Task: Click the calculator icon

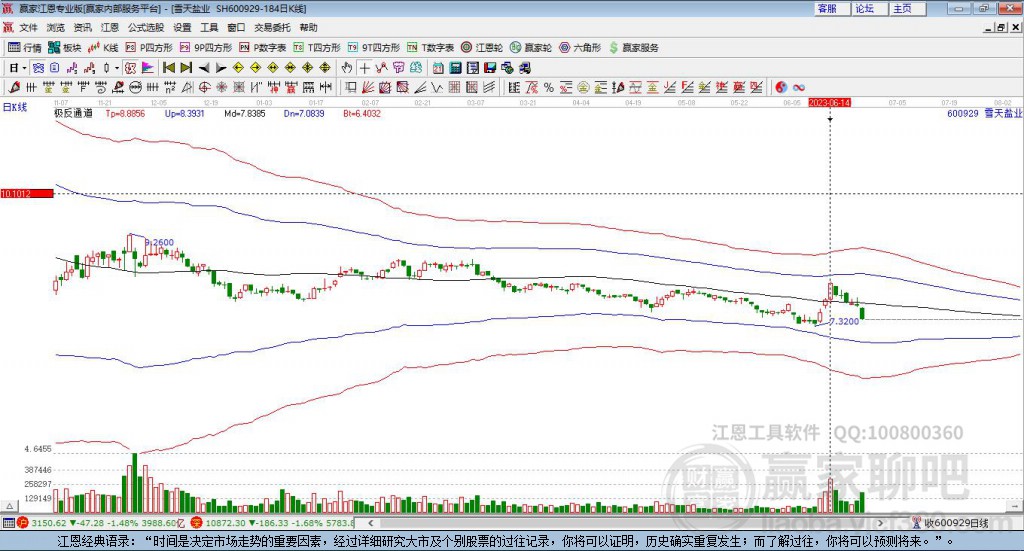Action: click(455, 68)
